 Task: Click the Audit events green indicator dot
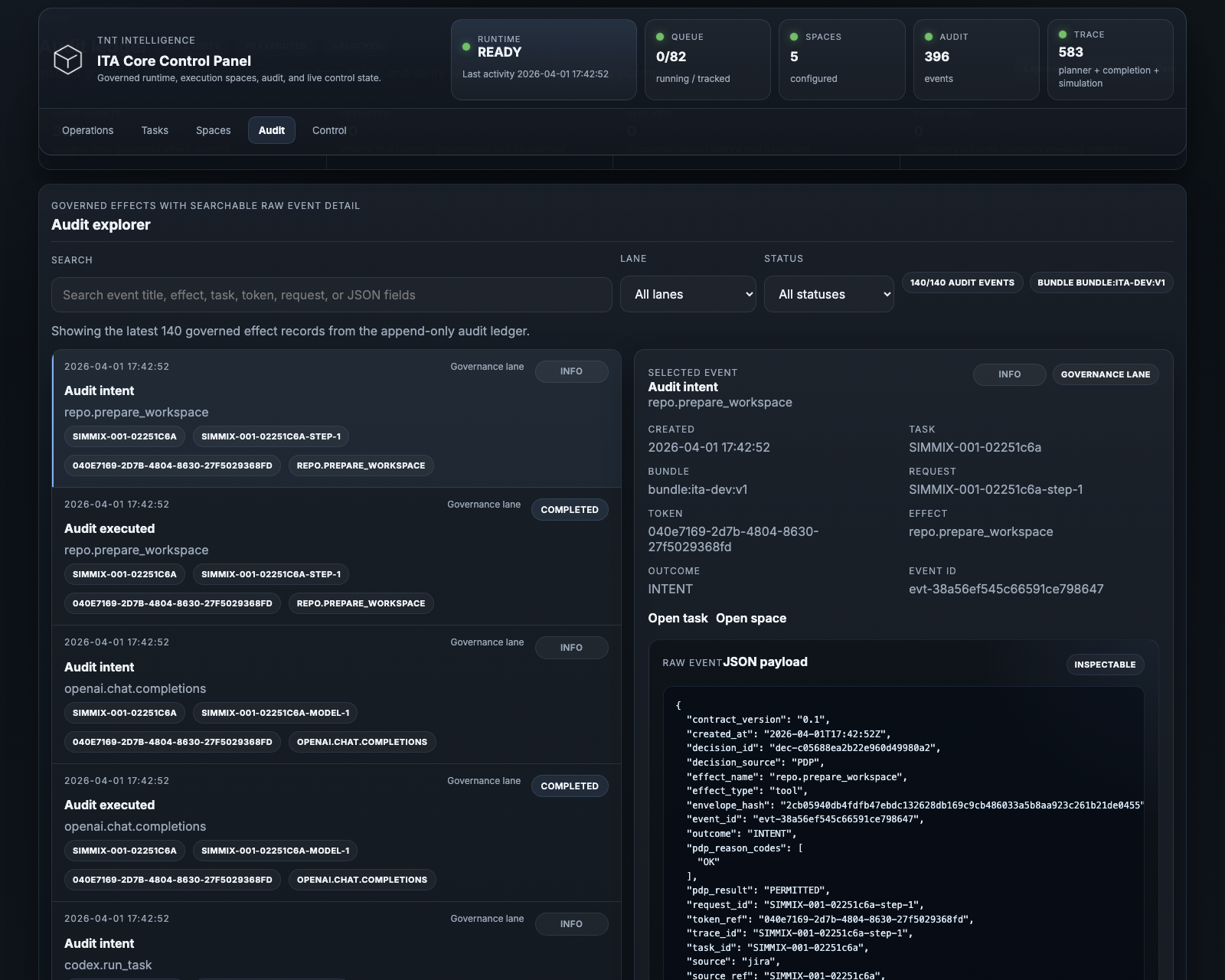tap(927, 35)
